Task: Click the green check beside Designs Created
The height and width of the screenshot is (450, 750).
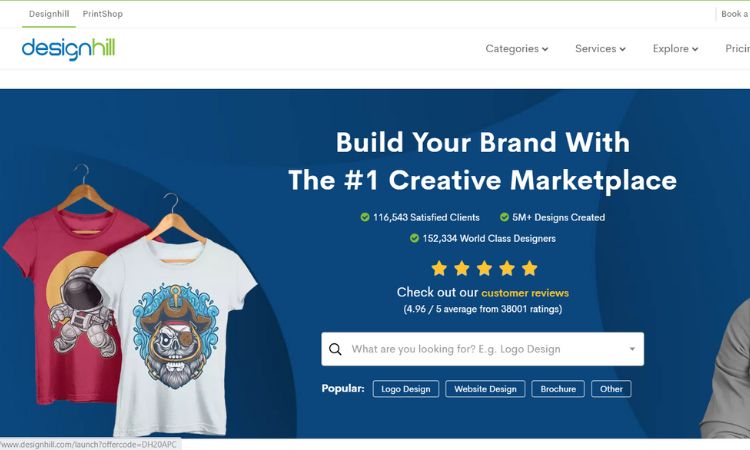Action: tap(504, 217)
